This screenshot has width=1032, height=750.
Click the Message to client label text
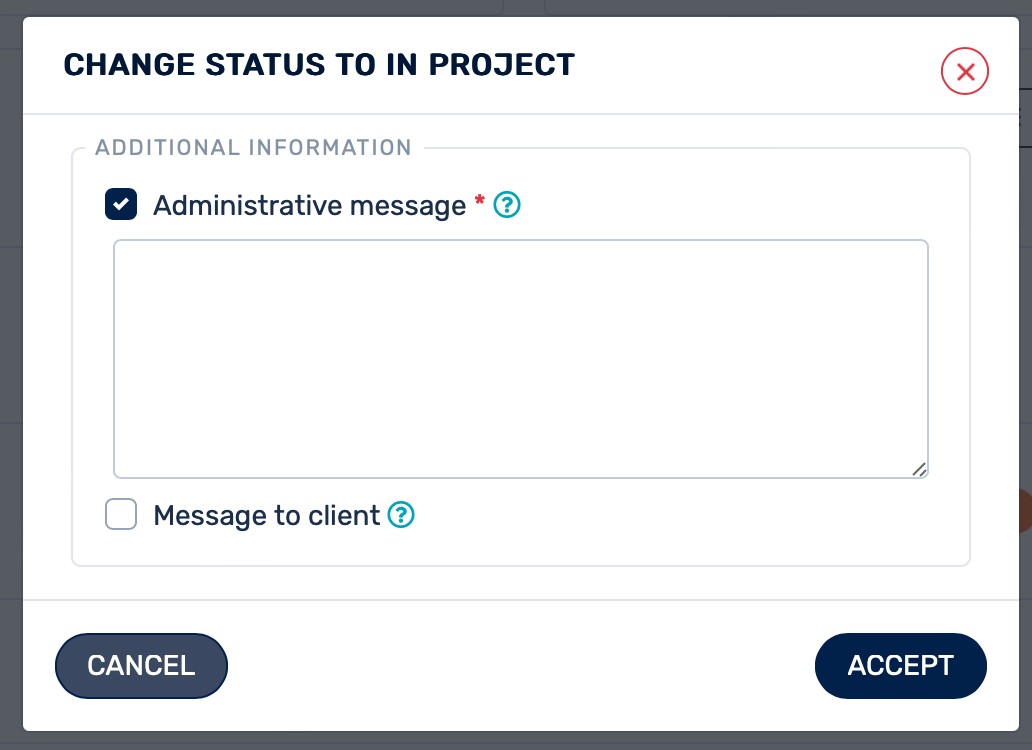266,516
